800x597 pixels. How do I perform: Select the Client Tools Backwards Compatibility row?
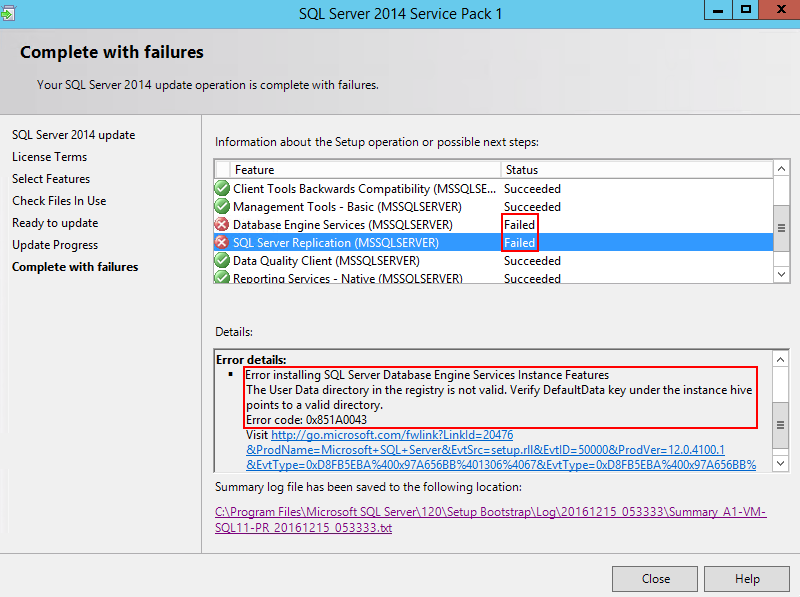tap(493, 188)
